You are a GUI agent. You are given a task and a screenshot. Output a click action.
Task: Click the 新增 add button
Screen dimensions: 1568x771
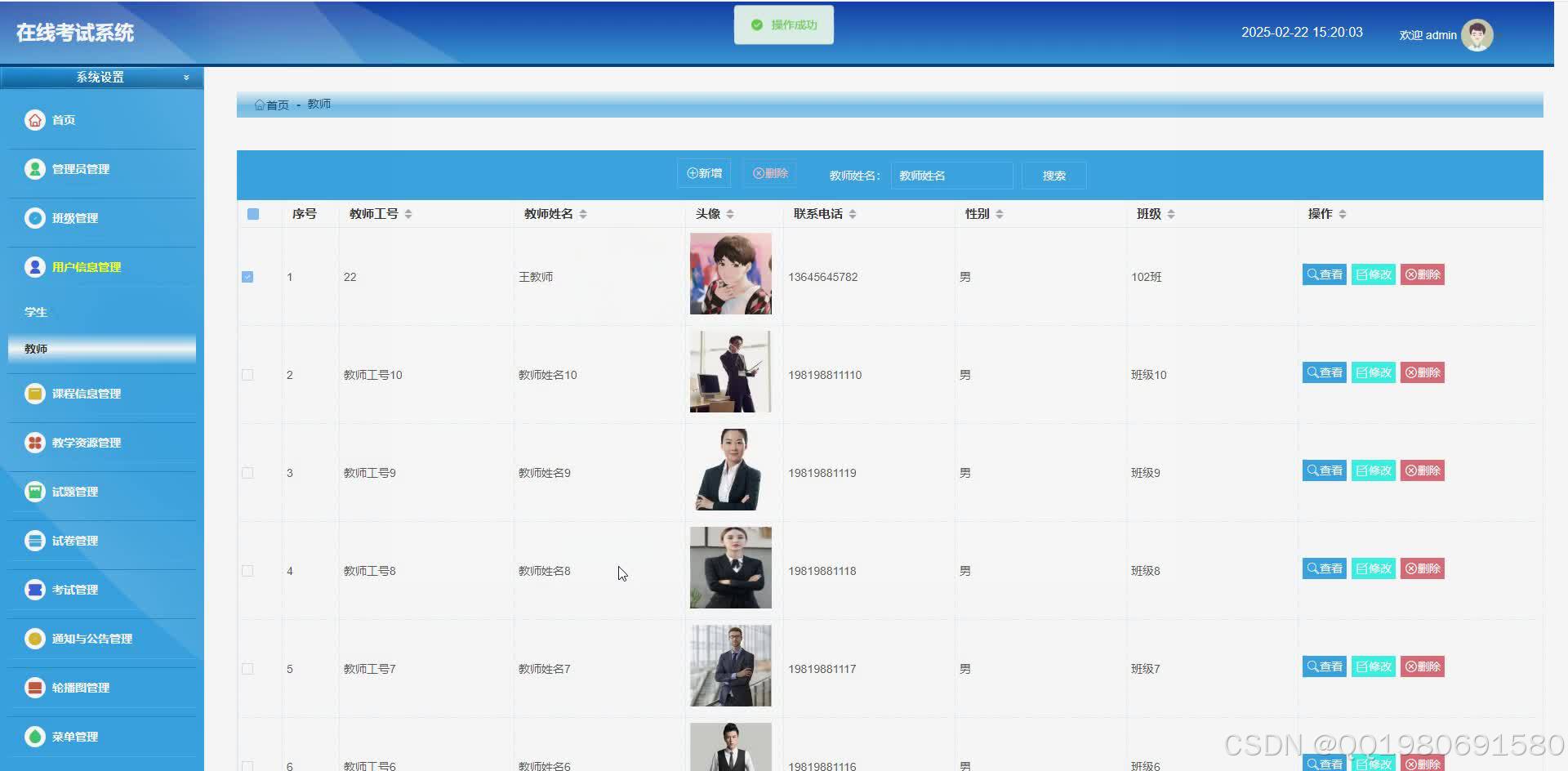(x=704, y=173)
